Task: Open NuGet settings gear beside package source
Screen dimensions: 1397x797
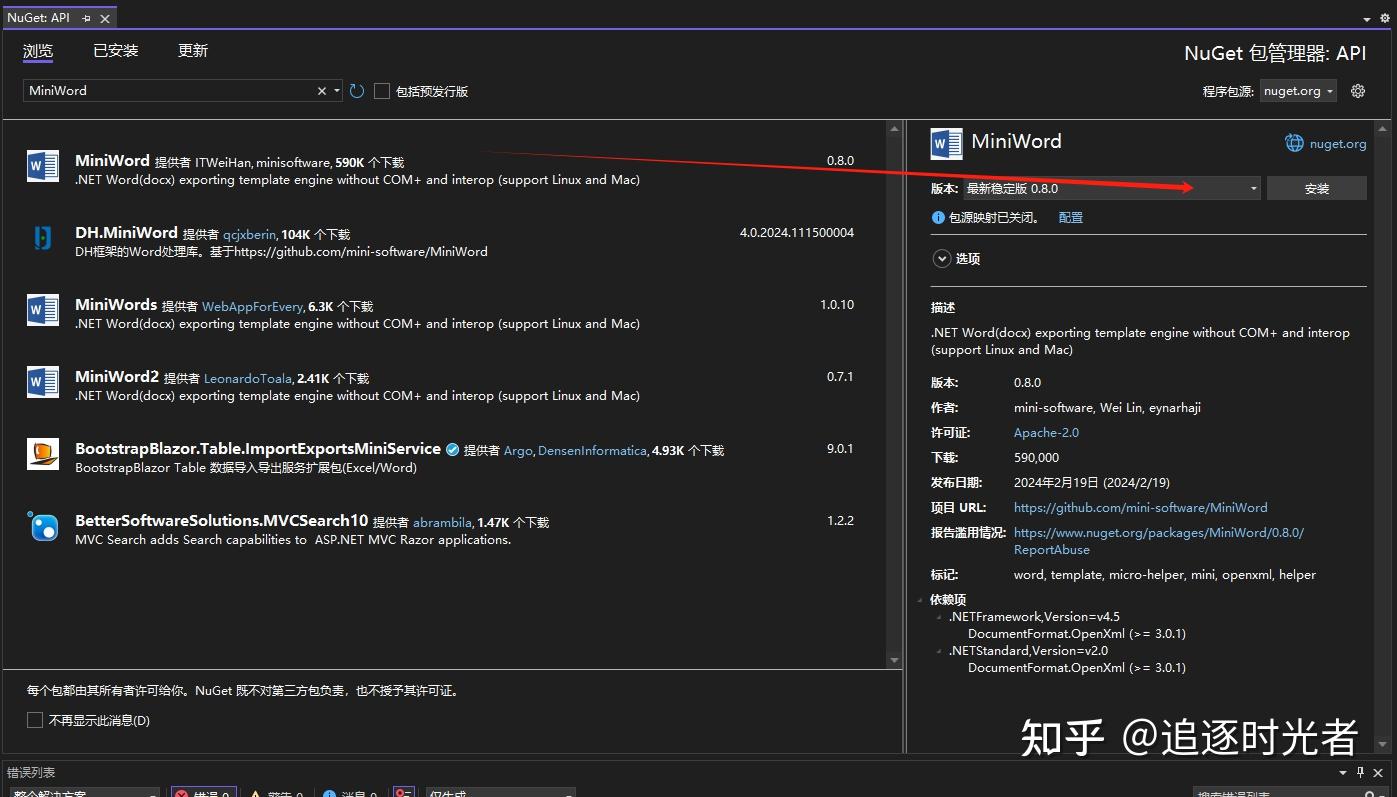Action: (x=1358, y=91)
